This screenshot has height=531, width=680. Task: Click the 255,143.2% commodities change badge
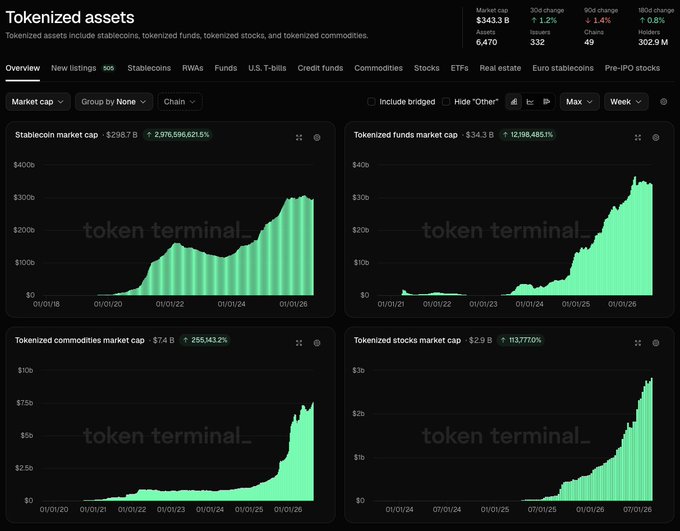[x=205, y=340]
